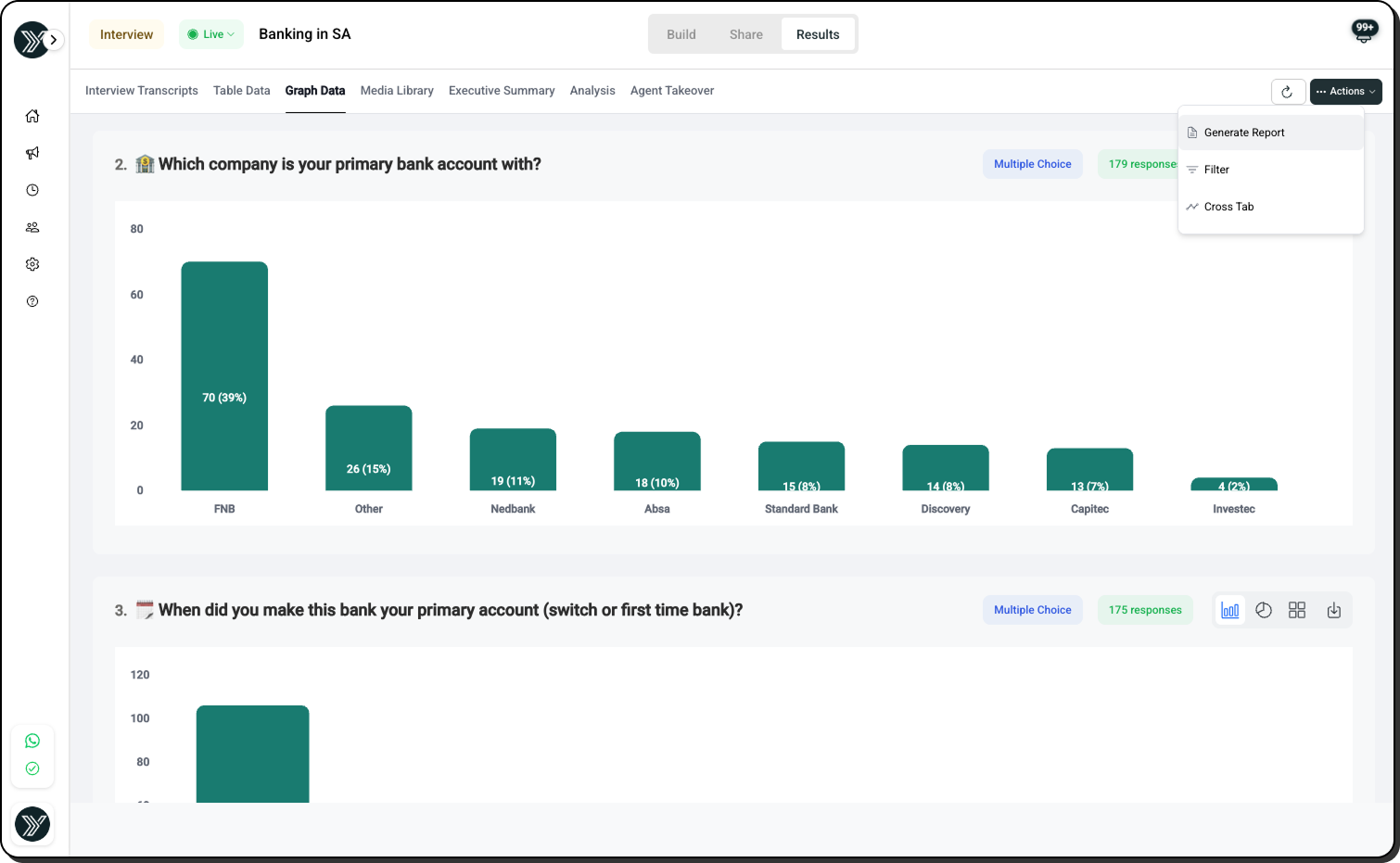Screen dimensions: 1400x863
Task: Collapse the Actions dropdown menu
Action: tap(1345, 92)
